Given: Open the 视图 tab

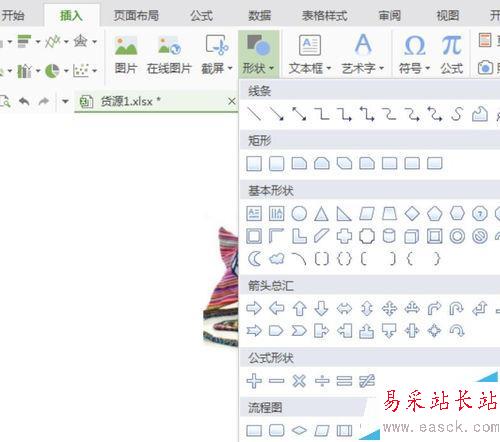Looking at the screenshot, I should pyautogui.click(x=448, y=15).
